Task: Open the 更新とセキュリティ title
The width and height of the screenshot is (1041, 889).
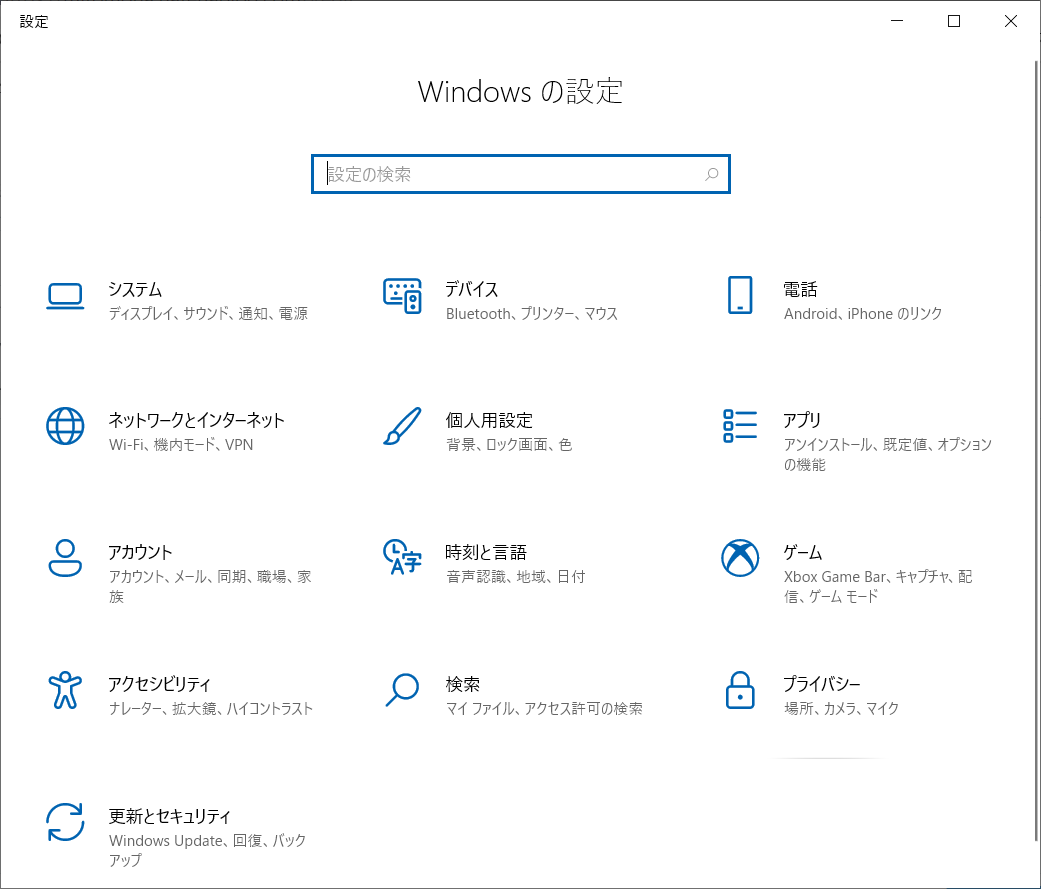Action: click(170, 815)
